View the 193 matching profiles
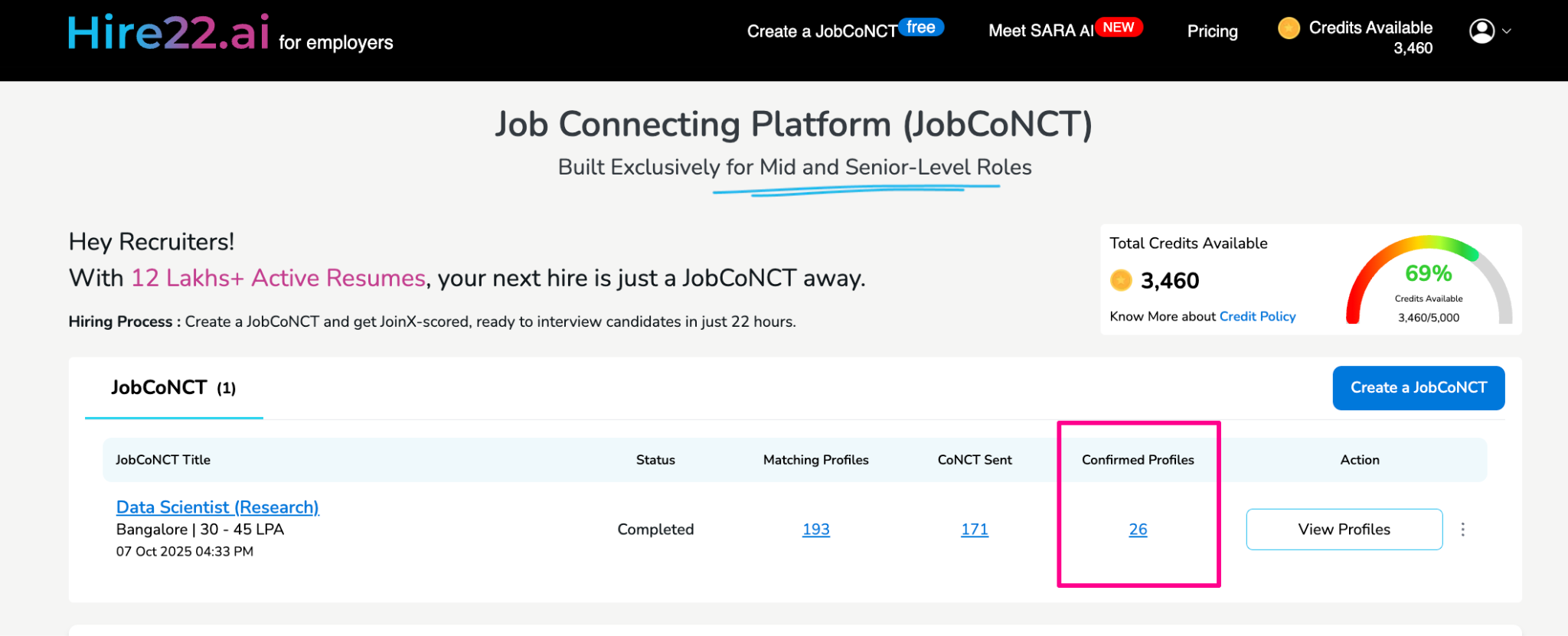 coord(815,530)
